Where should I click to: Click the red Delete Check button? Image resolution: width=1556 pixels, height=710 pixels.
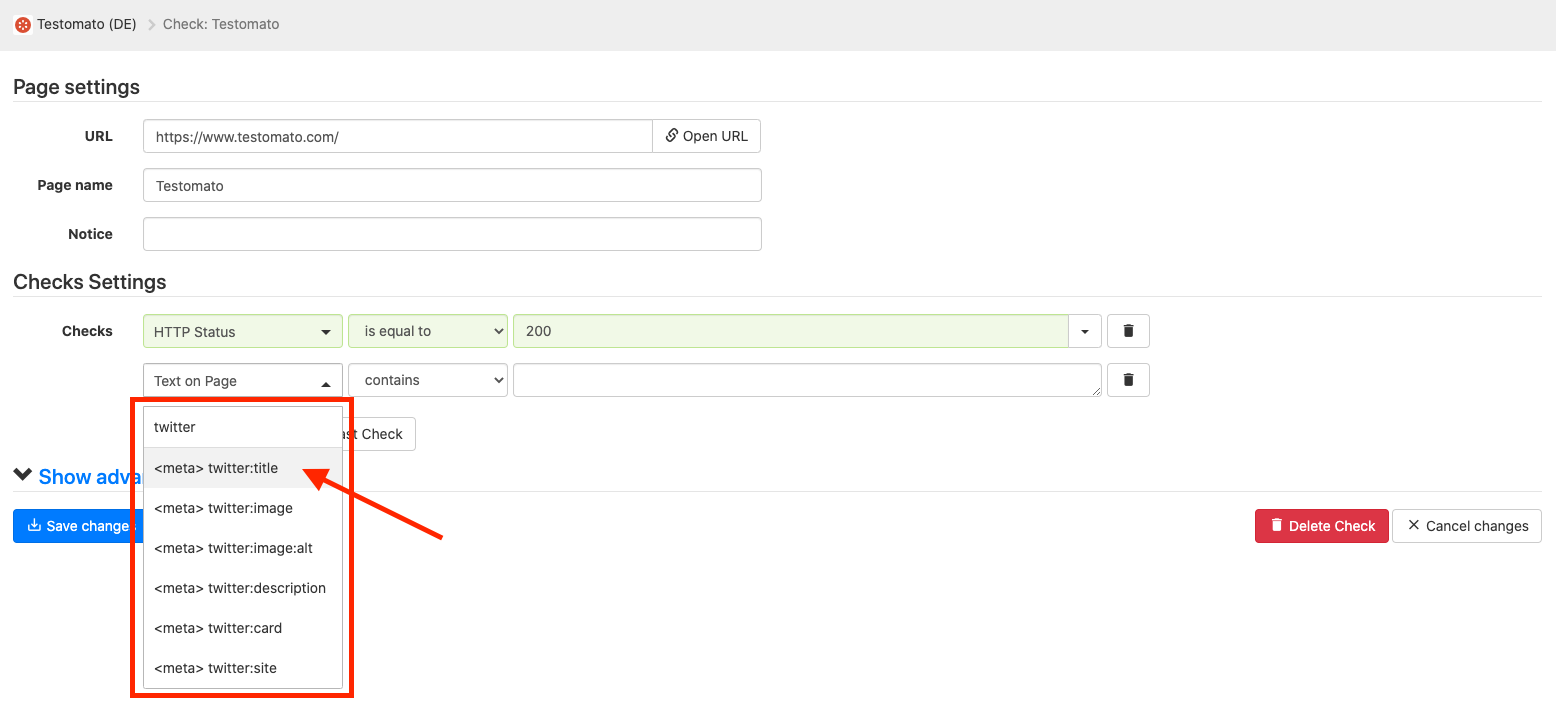(x=1321, y=526)
